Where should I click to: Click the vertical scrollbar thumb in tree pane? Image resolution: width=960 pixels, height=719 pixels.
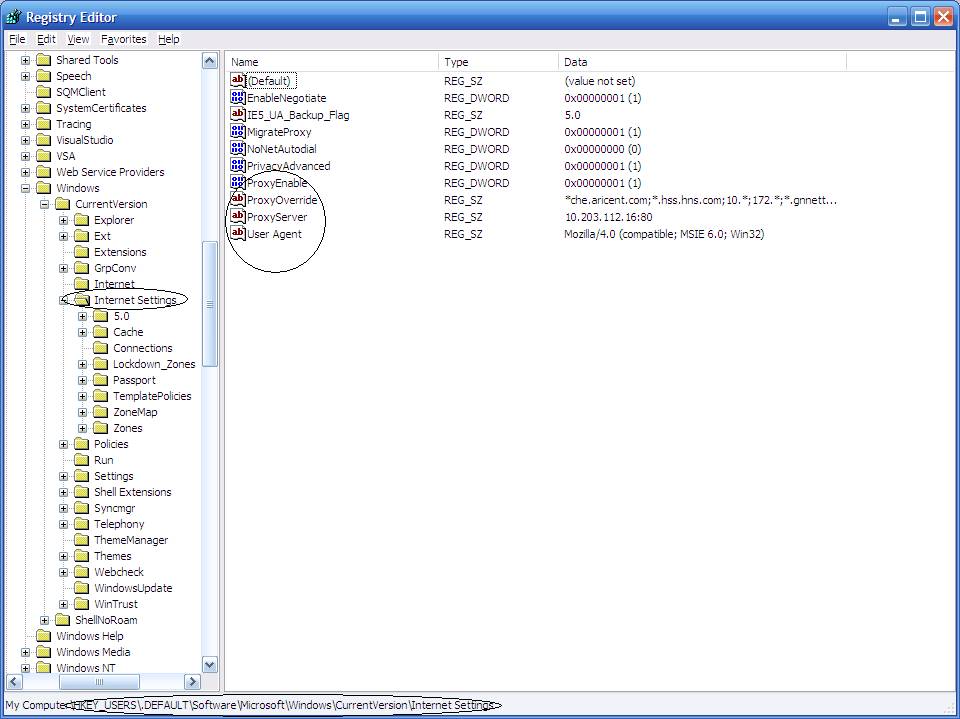(x=209, y=304)
